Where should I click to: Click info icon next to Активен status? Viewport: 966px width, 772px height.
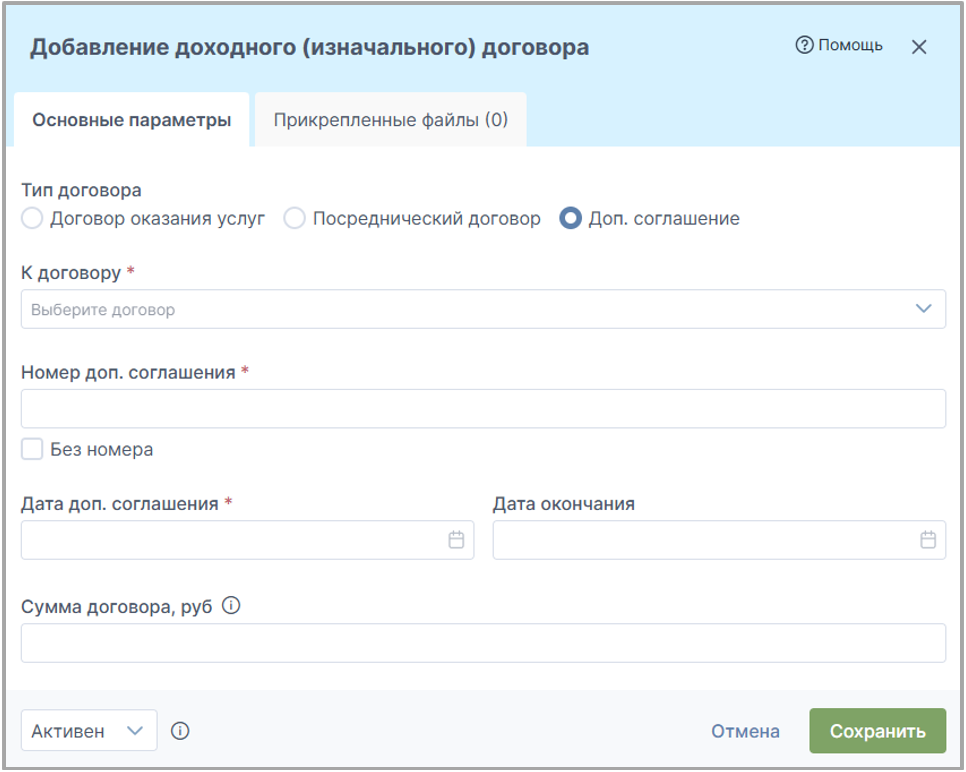click(180, 731)
